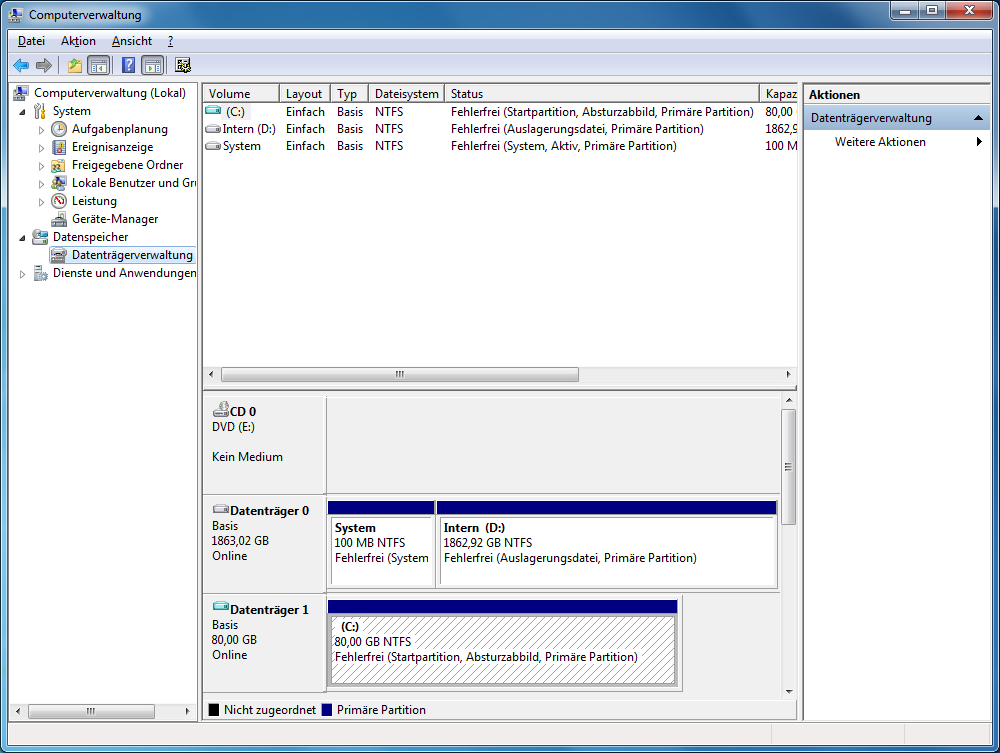The image size is (1000, 753).
Task: Click the CD 0 drive icon
Action: coord(221,409)
